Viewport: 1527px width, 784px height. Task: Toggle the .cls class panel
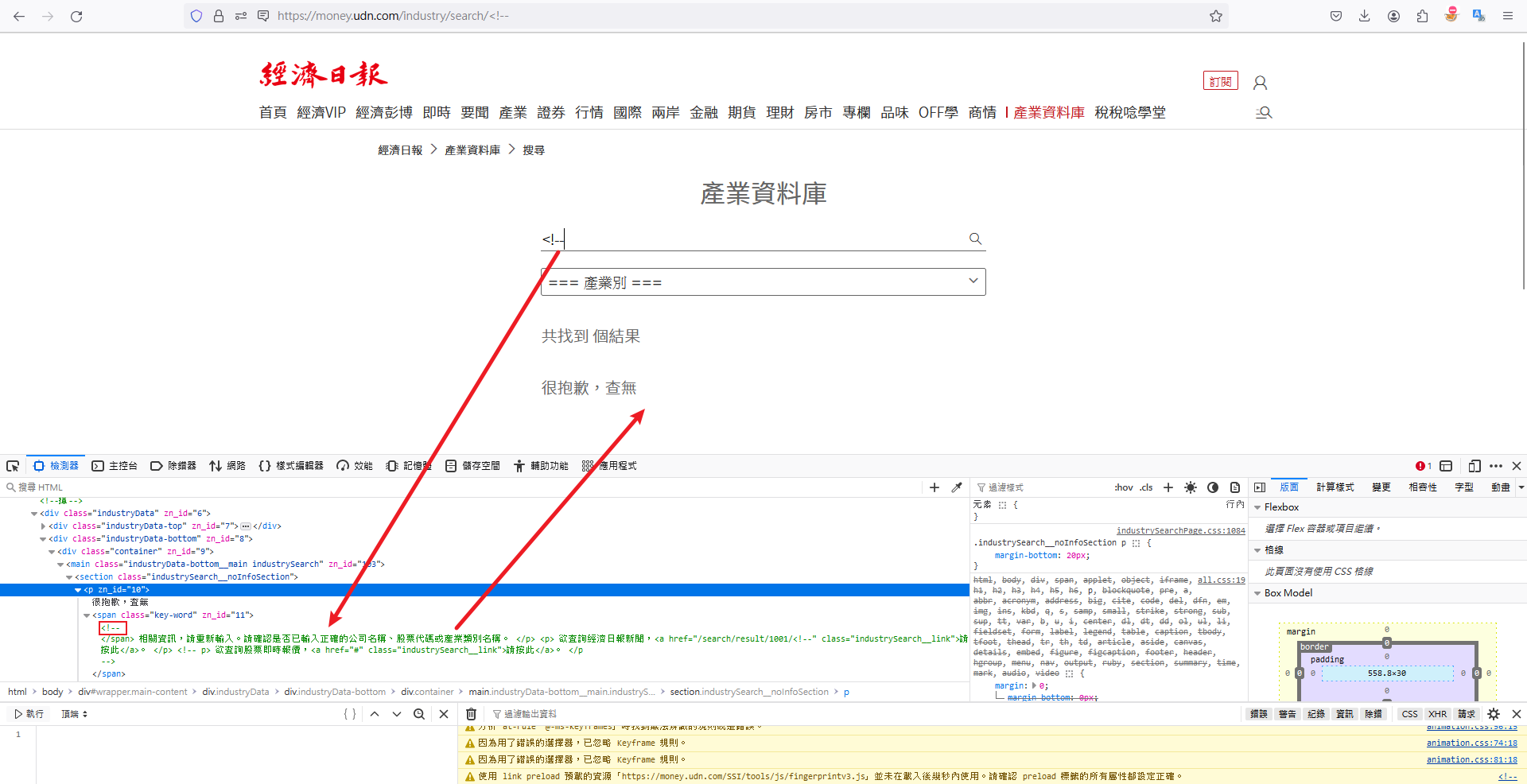[1146, 487]
